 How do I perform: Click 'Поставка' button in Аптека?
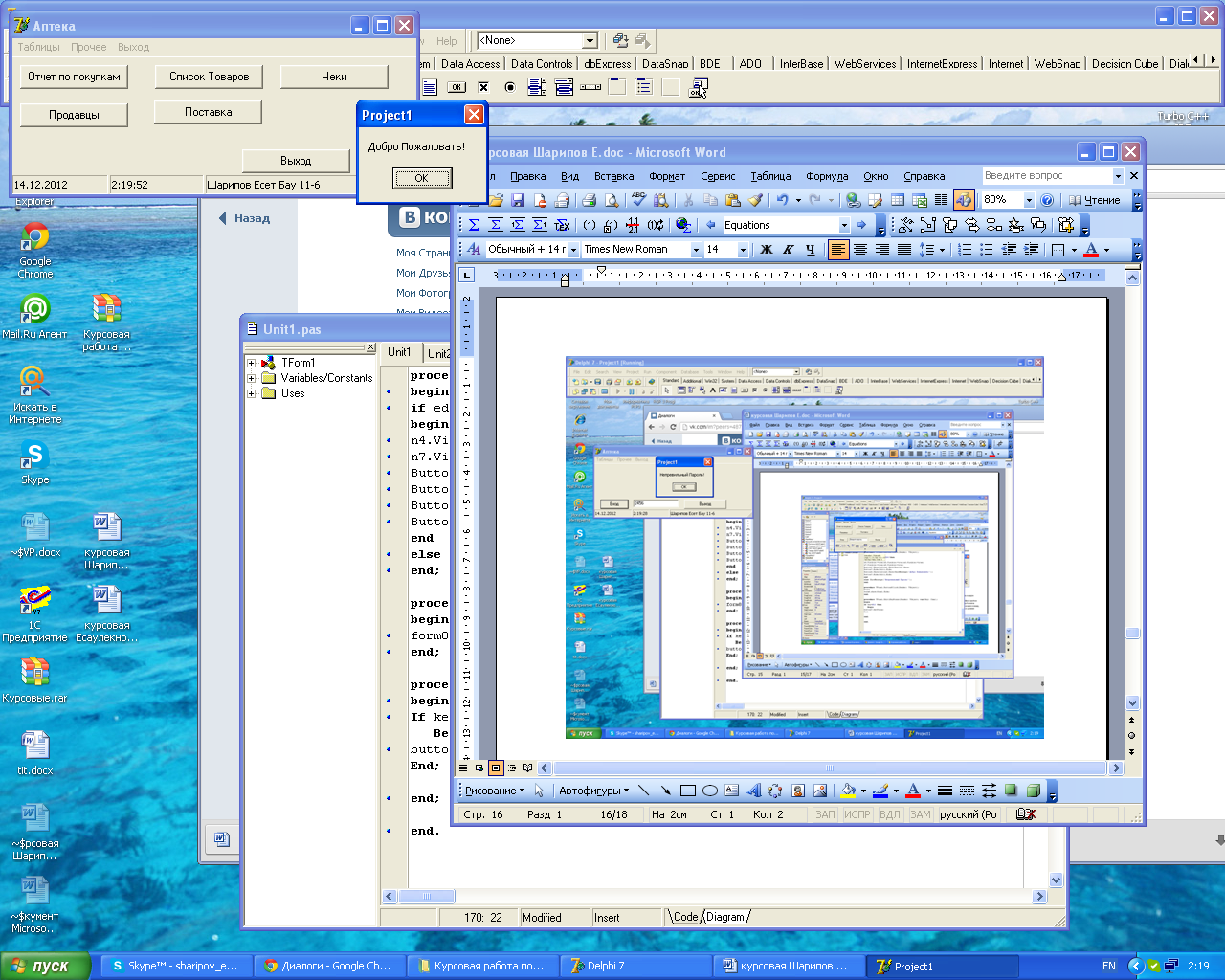[208, 112]
